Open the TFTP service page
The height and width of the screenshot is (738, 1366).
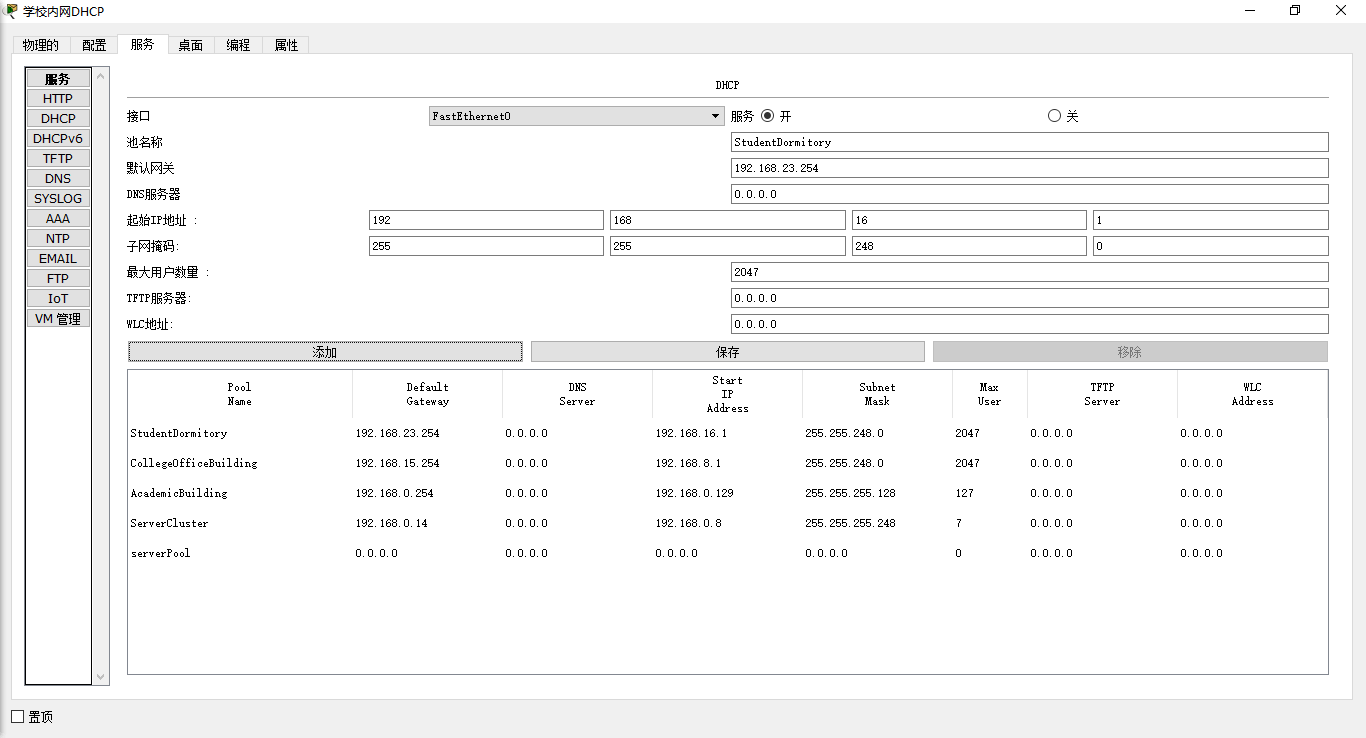58,158
